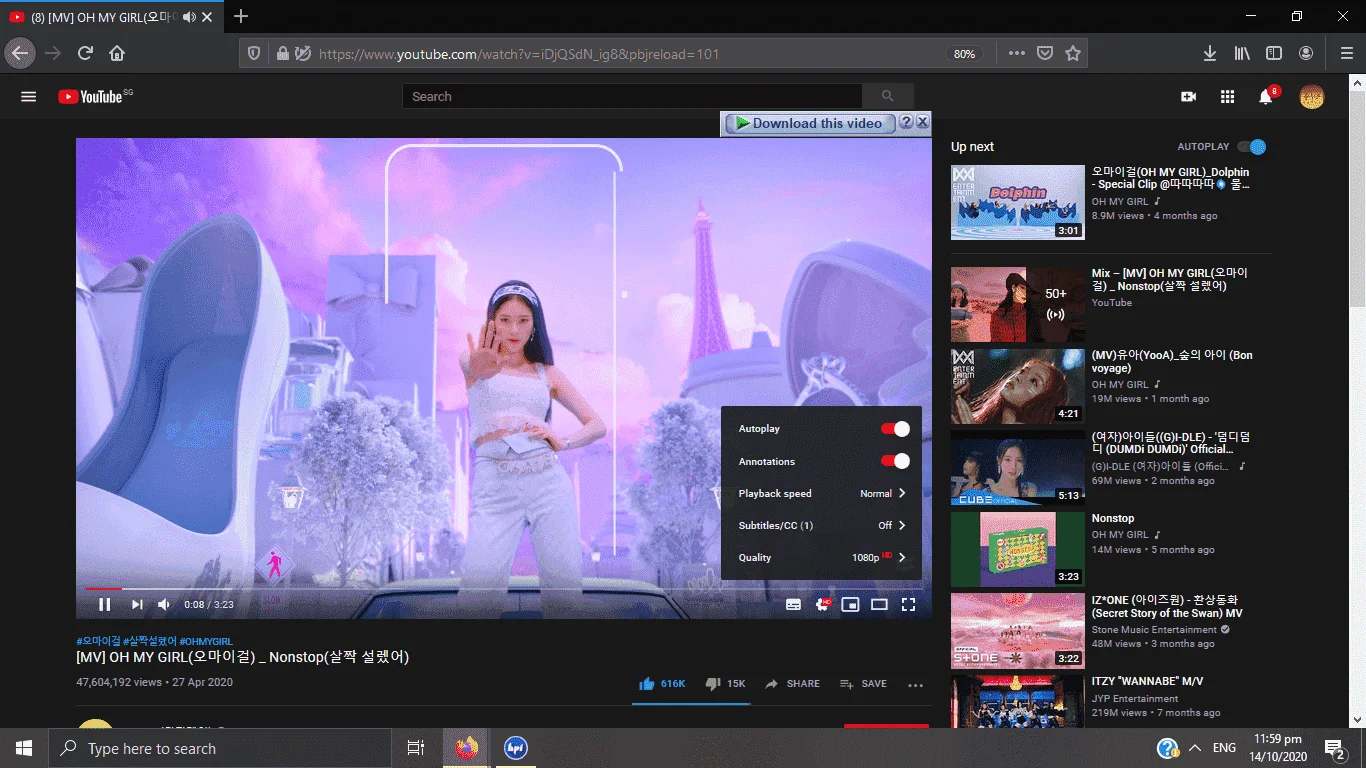
Task: Mute the tab via its speaker icon
Action: 189,17
